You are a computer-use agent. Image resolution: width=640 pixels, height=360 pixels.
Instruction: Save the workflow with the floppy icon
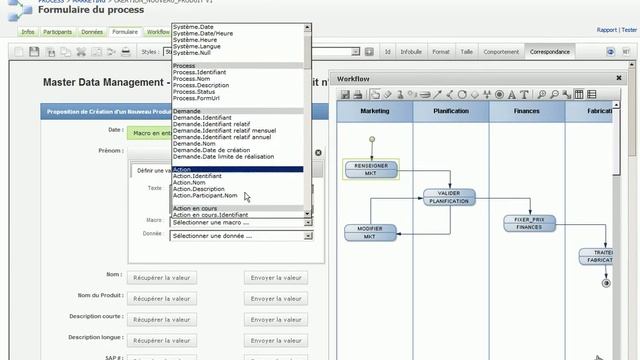point(345,95)
